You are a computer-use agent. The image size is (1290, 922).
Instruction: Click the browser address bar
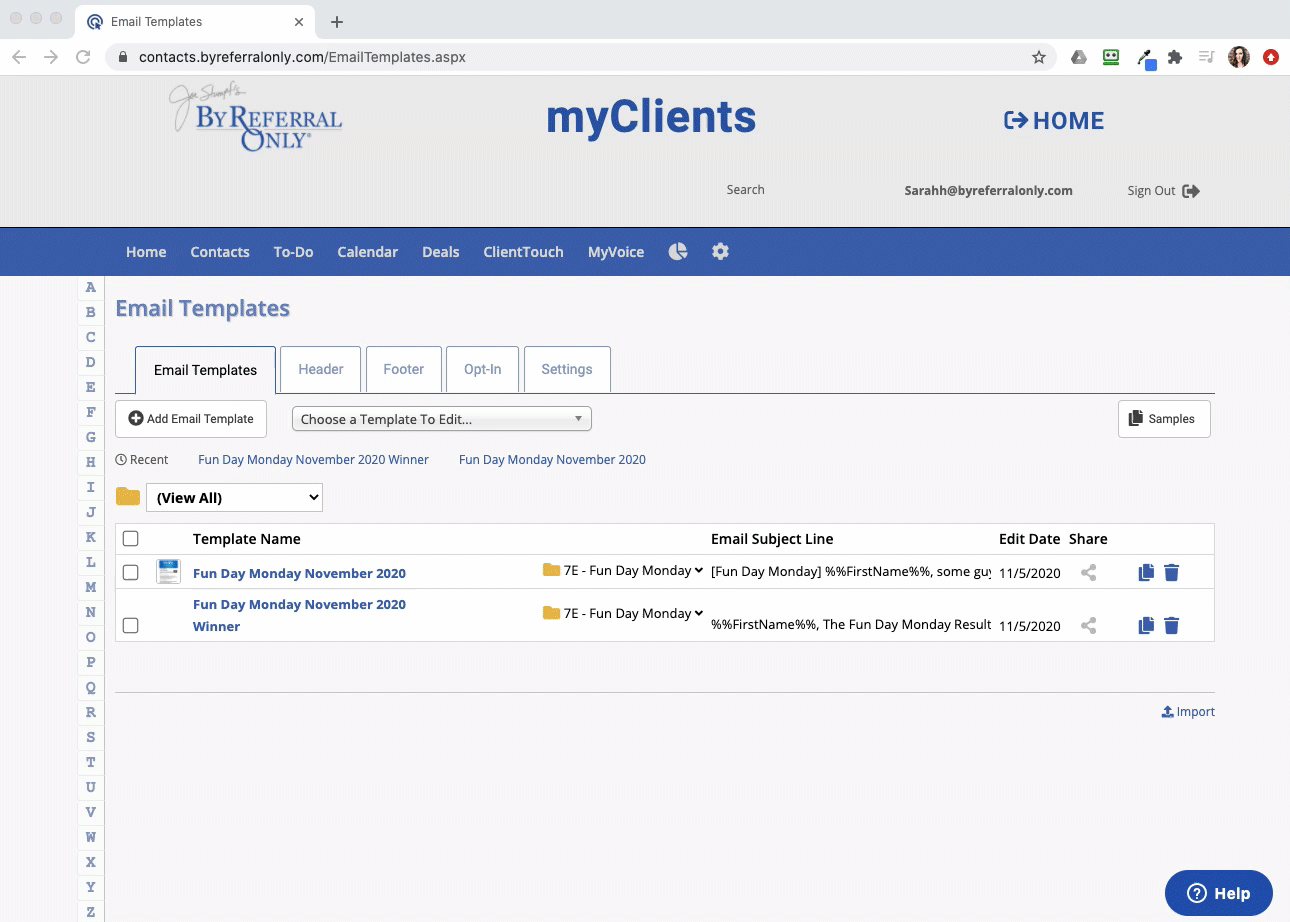tap(580, 57)
